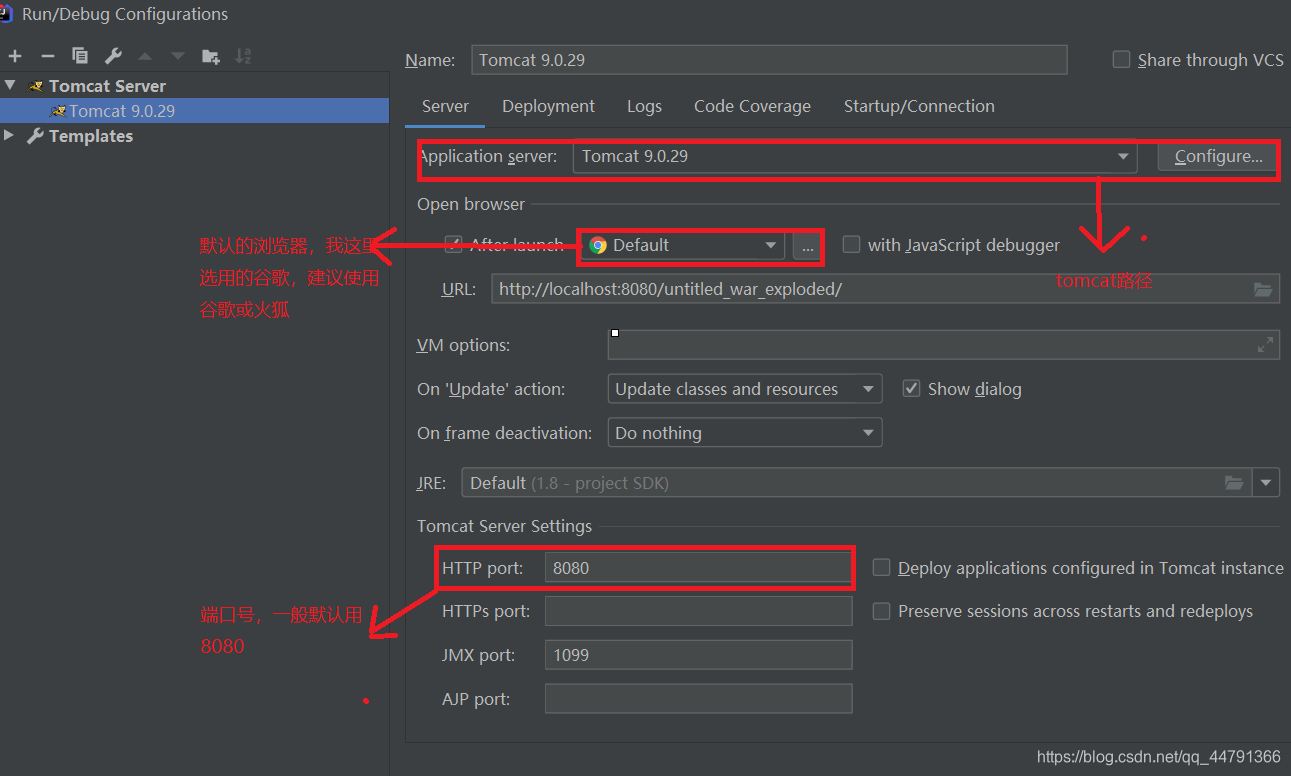Open edit defaults wrench icon
Screen dimensions: 1291x776
pyautogui.click(x=113, y=56)
